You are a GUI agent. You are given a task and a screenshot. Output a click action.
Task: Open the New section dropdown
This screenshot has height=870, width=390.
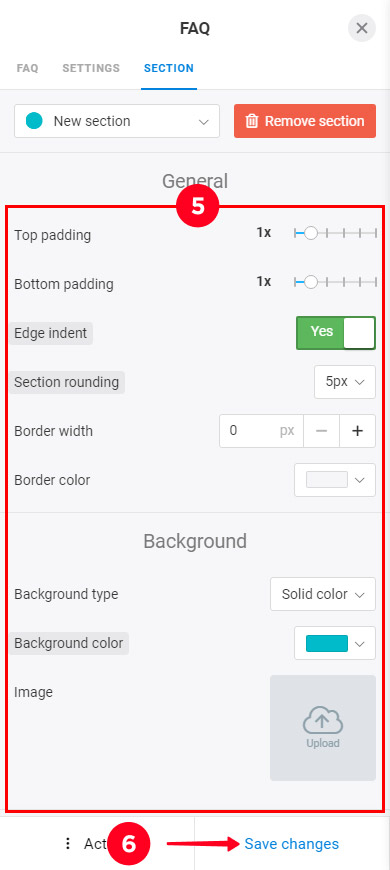(x=117, y=121)
